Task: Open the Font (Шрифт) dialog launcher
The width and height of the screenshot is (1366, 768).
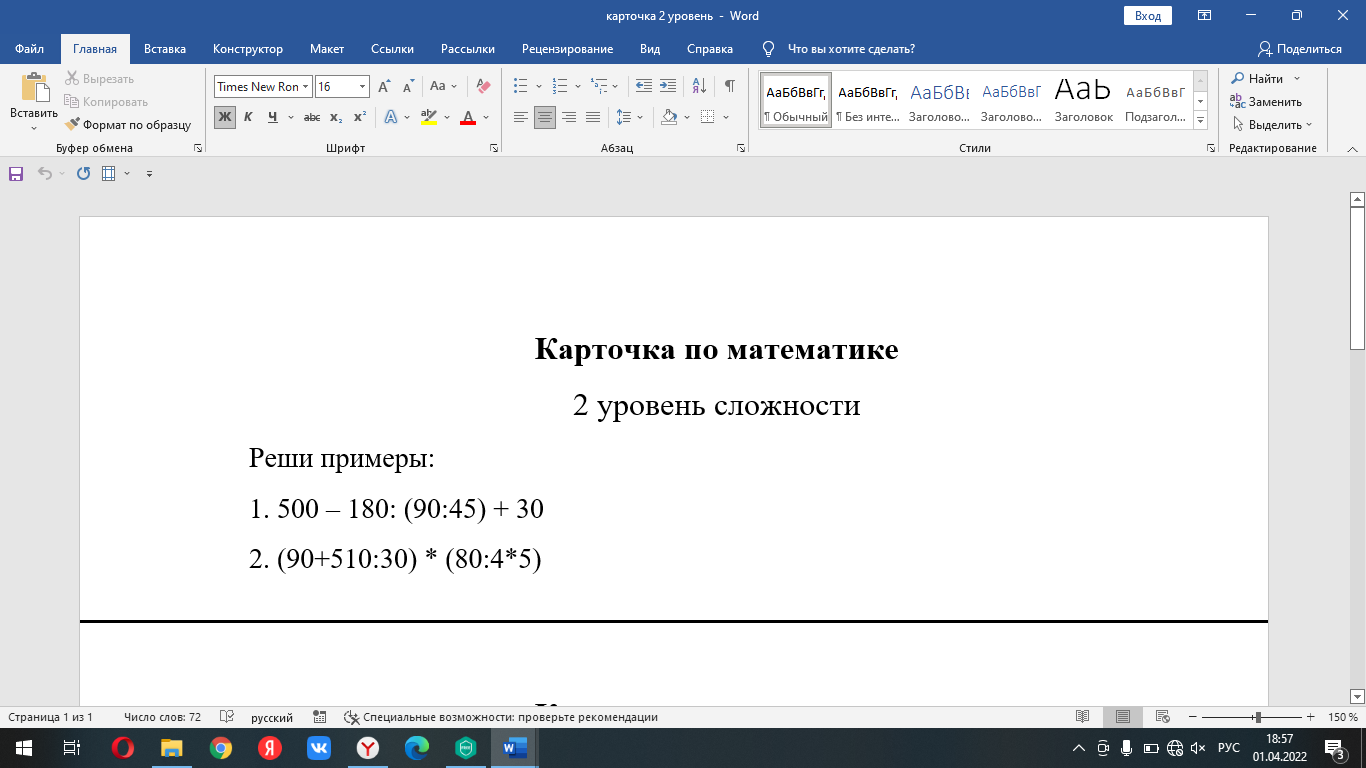Action: (x=494, y=148)
